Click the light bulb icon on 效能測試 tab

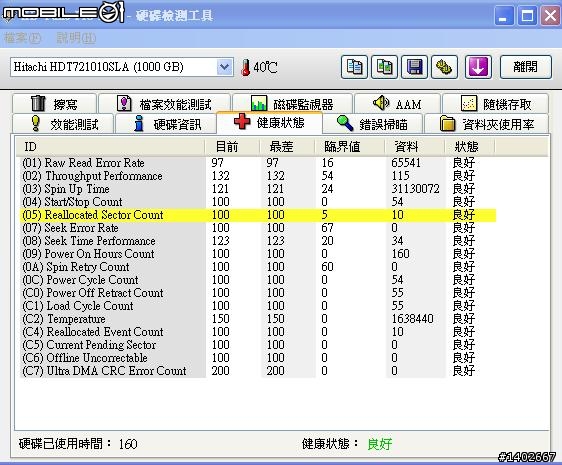coord(36,123)
